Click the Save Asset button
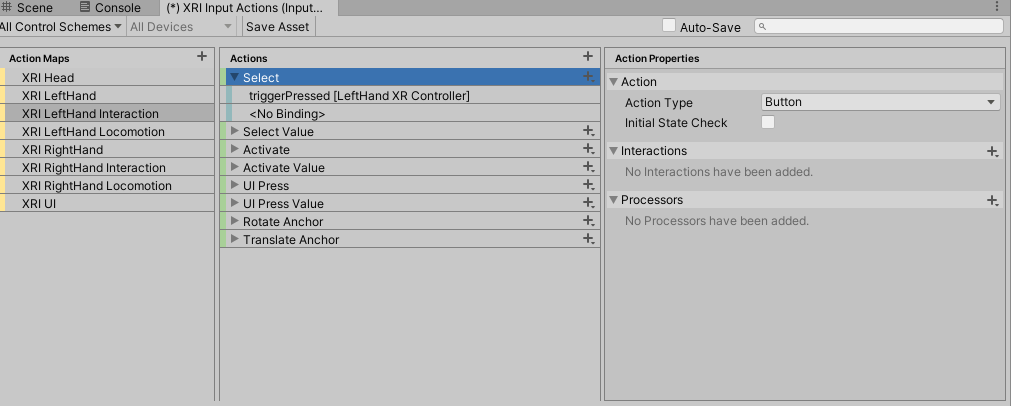This screenshot has height=406, width=1011. click(277, 27)
